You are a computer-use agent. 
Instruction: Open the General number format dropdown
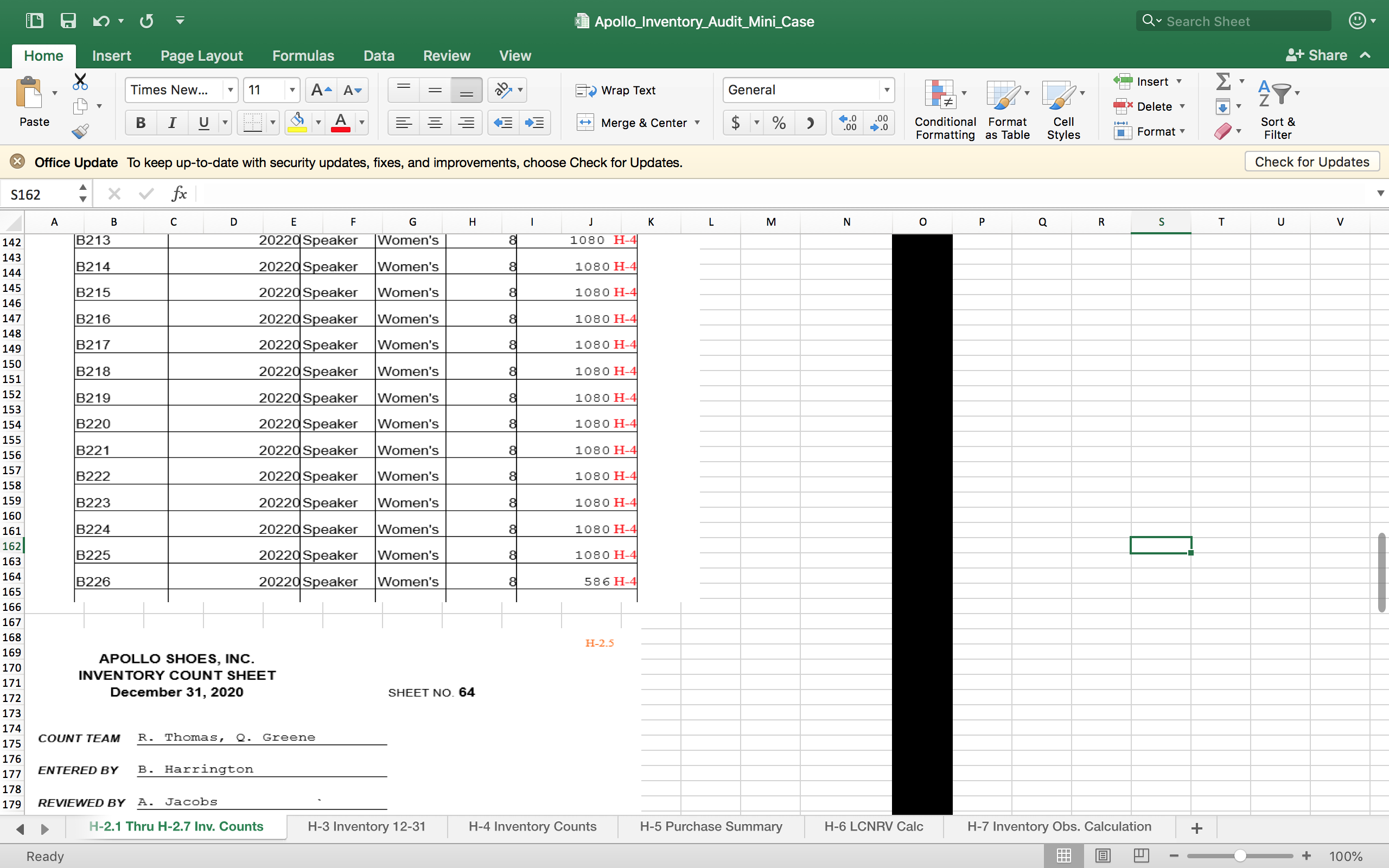[x=887, y=90]
